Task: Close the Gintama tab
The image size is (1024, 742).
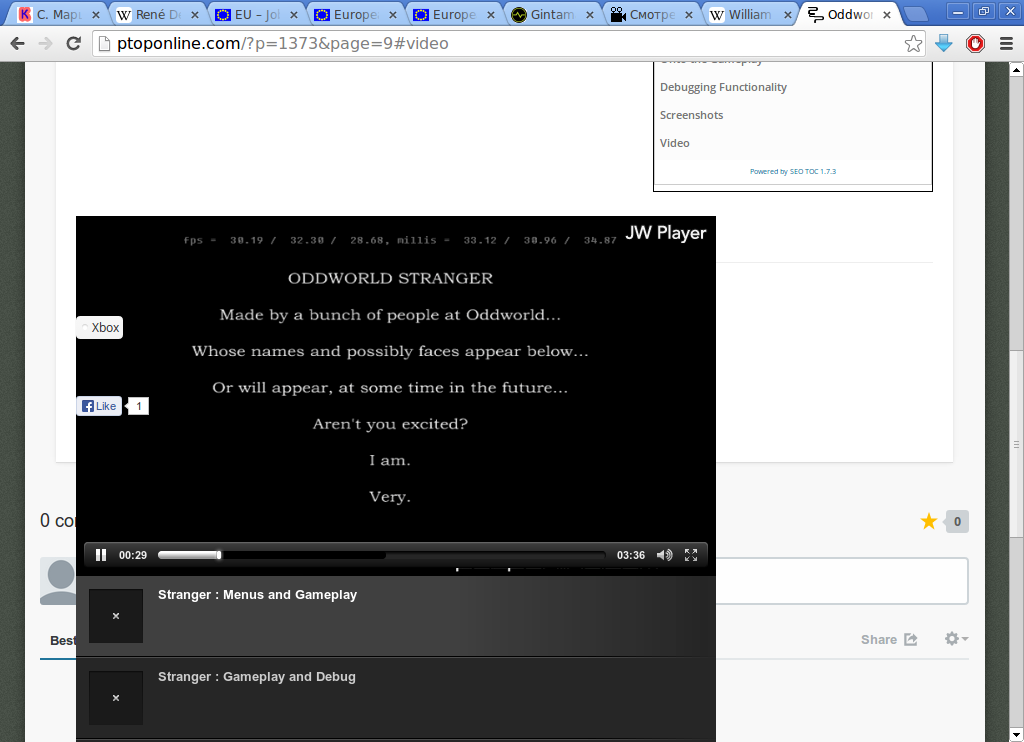Action: [x=590, y=14]
